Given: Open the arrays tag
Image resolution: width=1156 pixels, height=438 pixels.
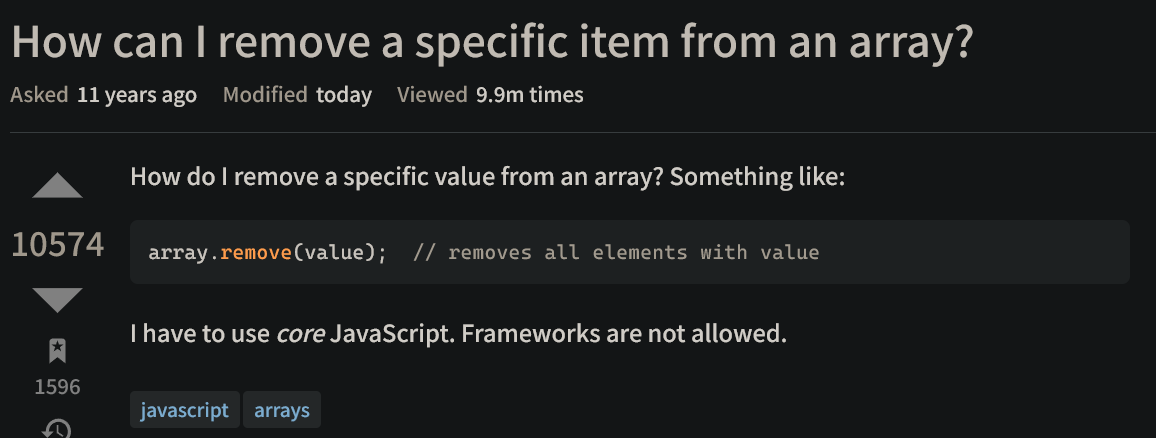Looking at the screenshot, I should pyautogui.click(x=282, y=409).
